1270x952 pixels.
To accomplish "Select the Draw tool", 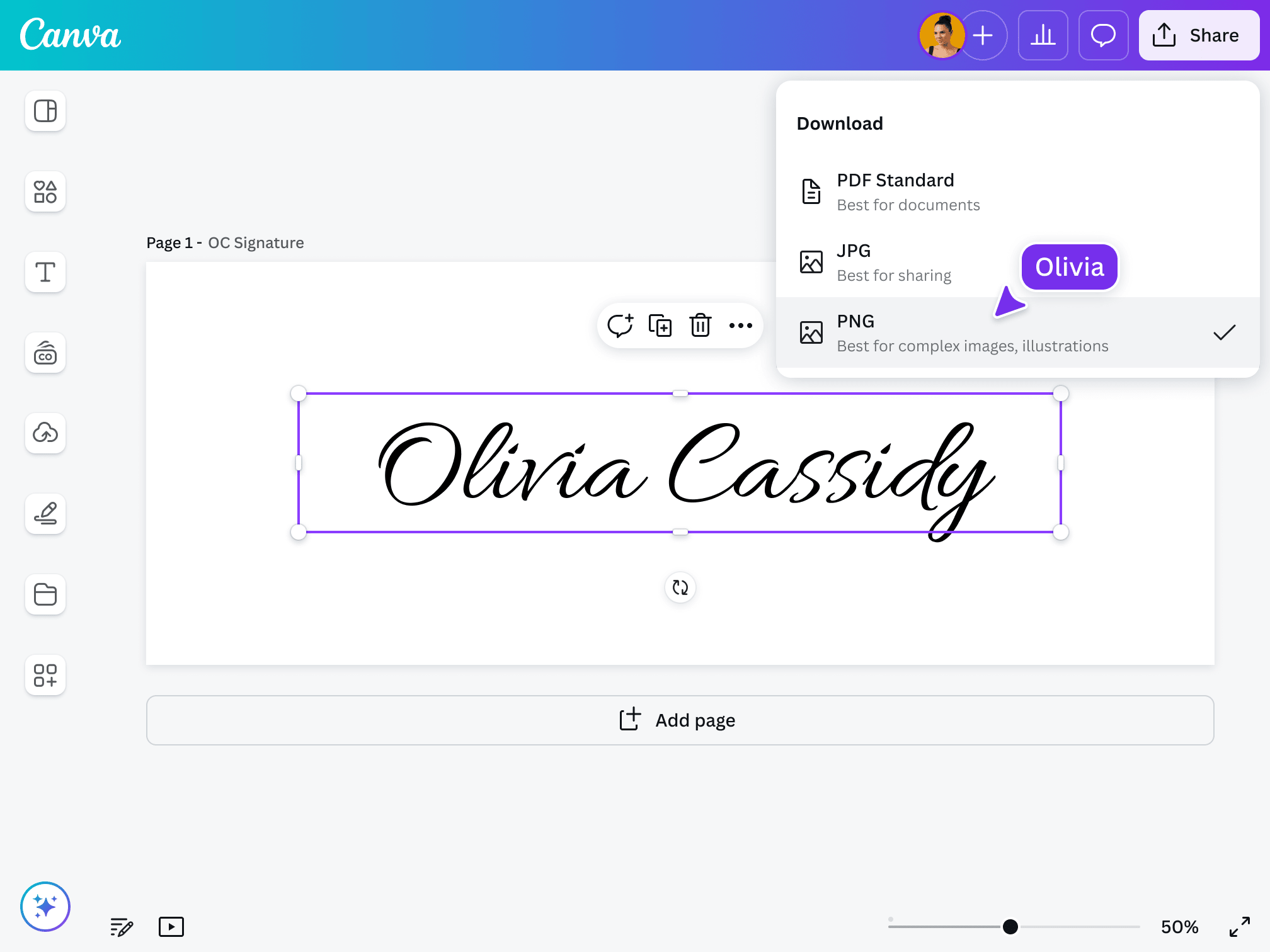I will click(45, 514).
